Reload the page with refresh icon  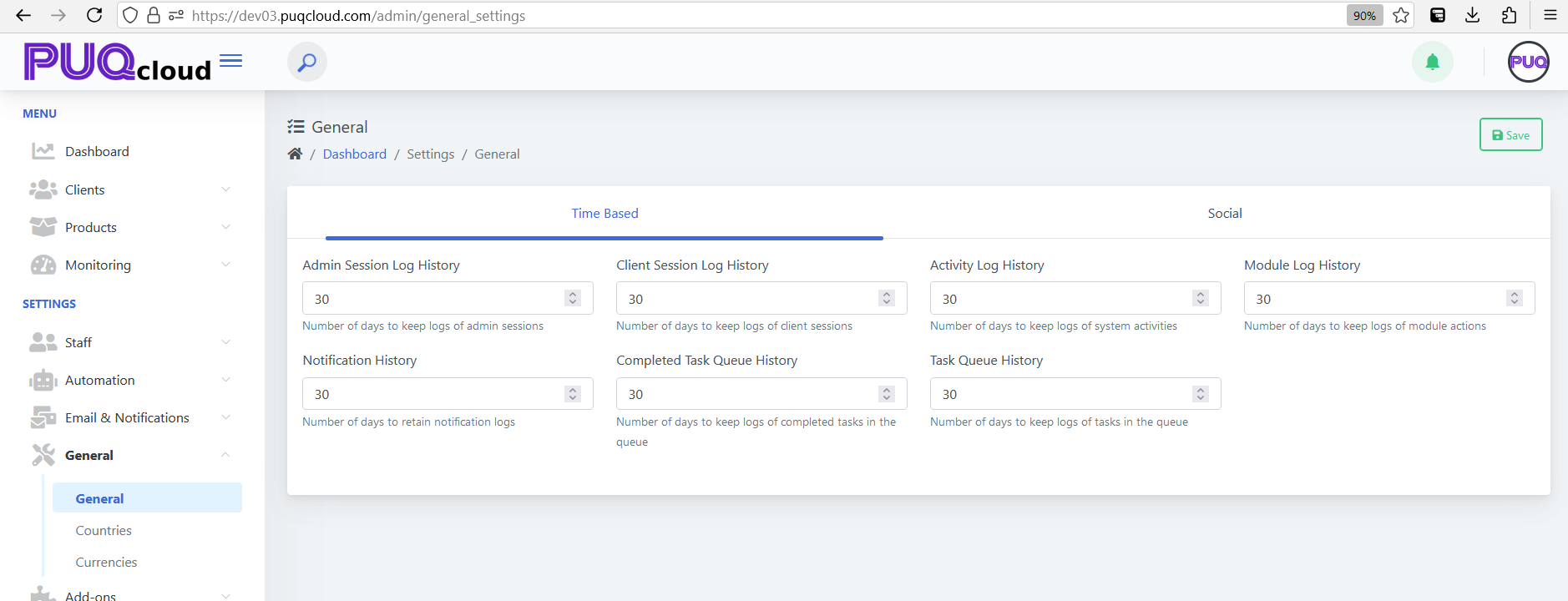[94, 15]
